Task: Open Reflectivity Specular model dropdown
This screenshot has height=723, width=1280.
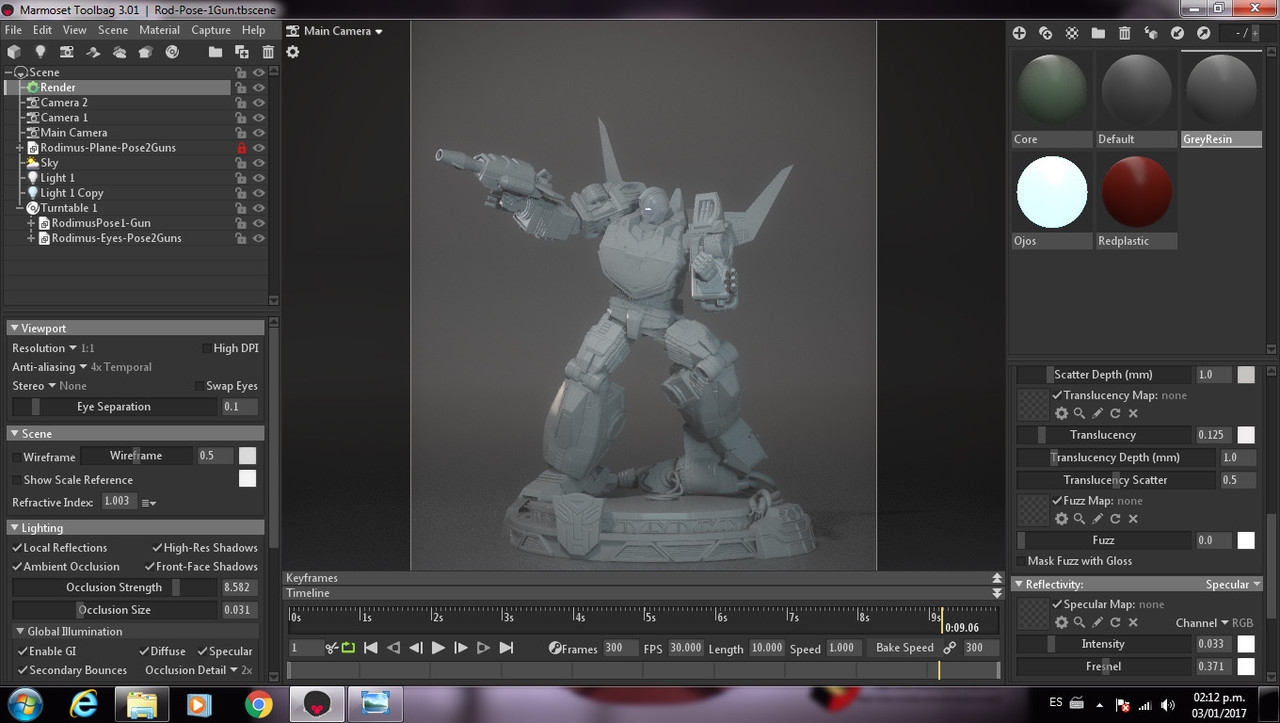Action: click(1233, 585)
